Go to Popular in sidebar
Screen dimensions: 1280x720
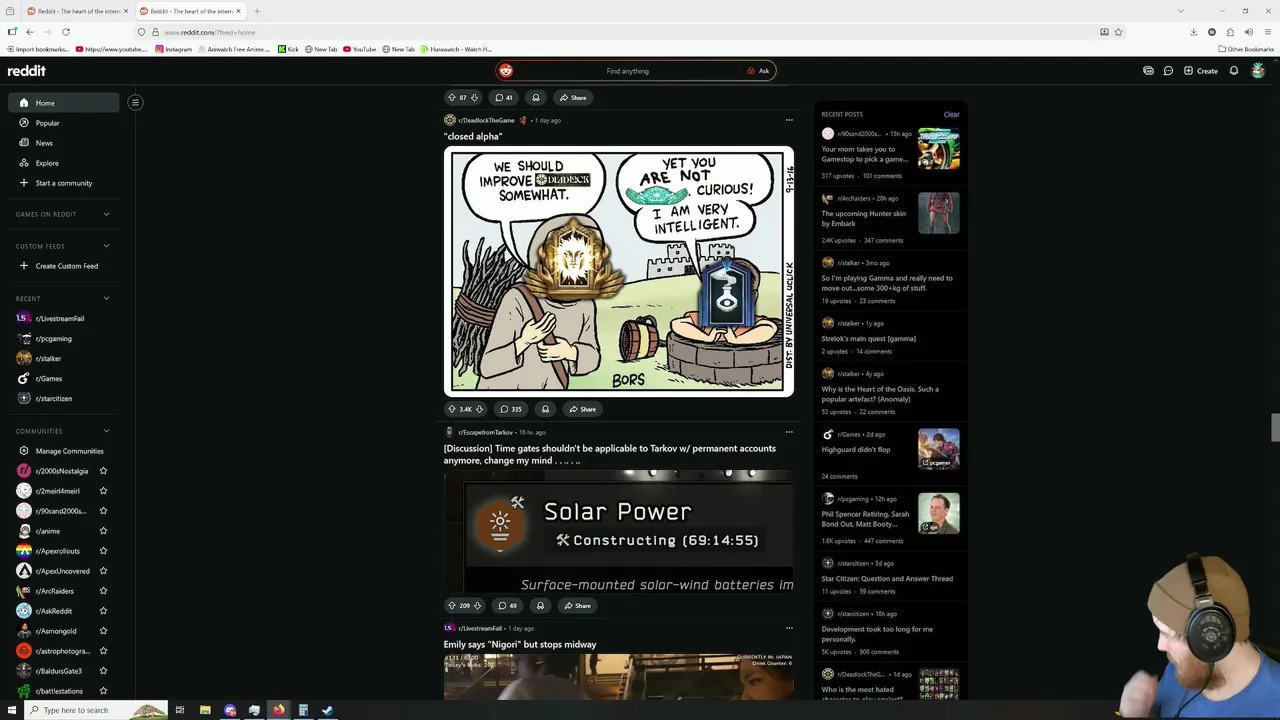[x=64, y=123]
